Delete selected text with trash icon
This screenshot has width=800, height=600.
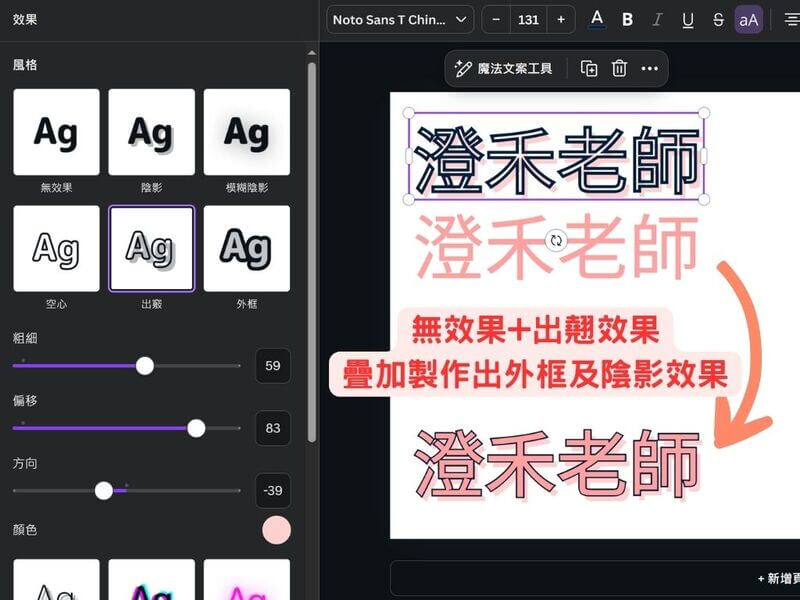619,68
